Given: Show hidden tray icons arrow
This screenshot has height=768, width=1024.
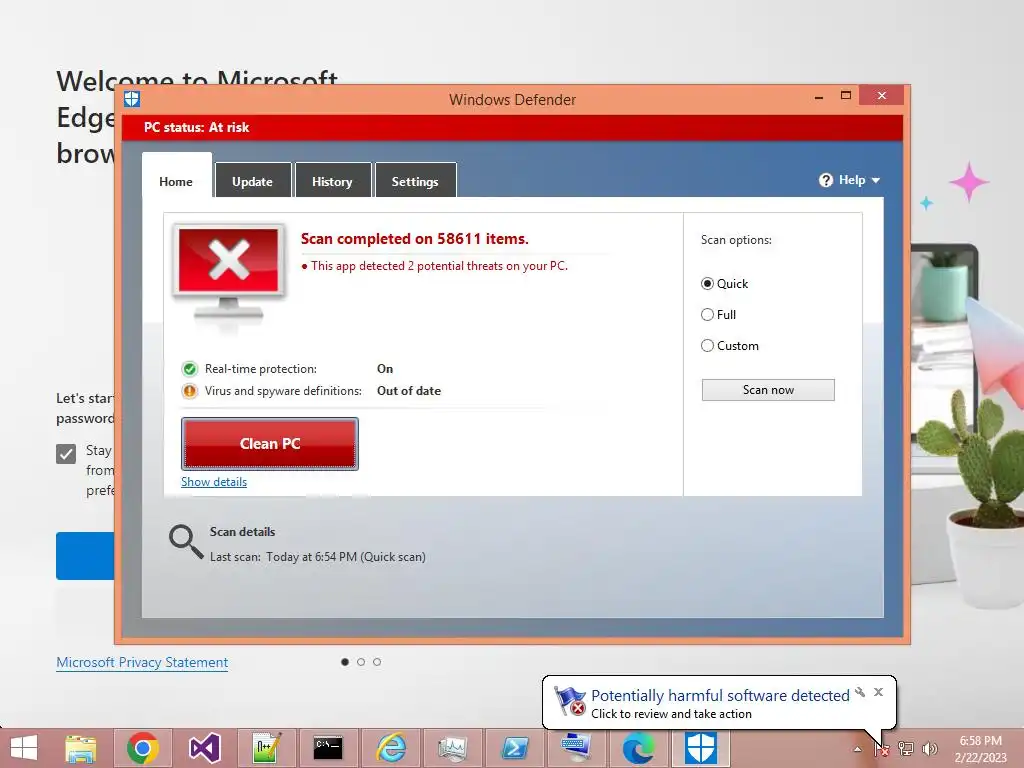Looking at the screenshot, I should 857,749.
